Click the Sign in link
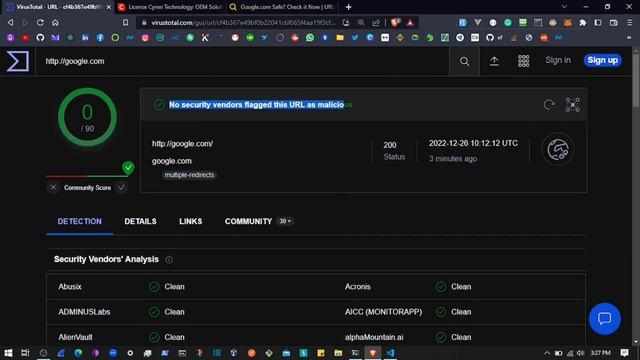This screenshot has height=360, width=640. [558, 60]
